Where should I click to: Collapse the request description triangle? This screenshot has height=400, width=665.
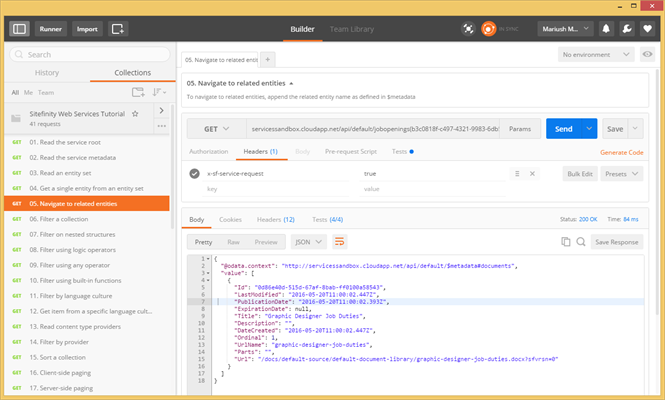pos(291,82)
